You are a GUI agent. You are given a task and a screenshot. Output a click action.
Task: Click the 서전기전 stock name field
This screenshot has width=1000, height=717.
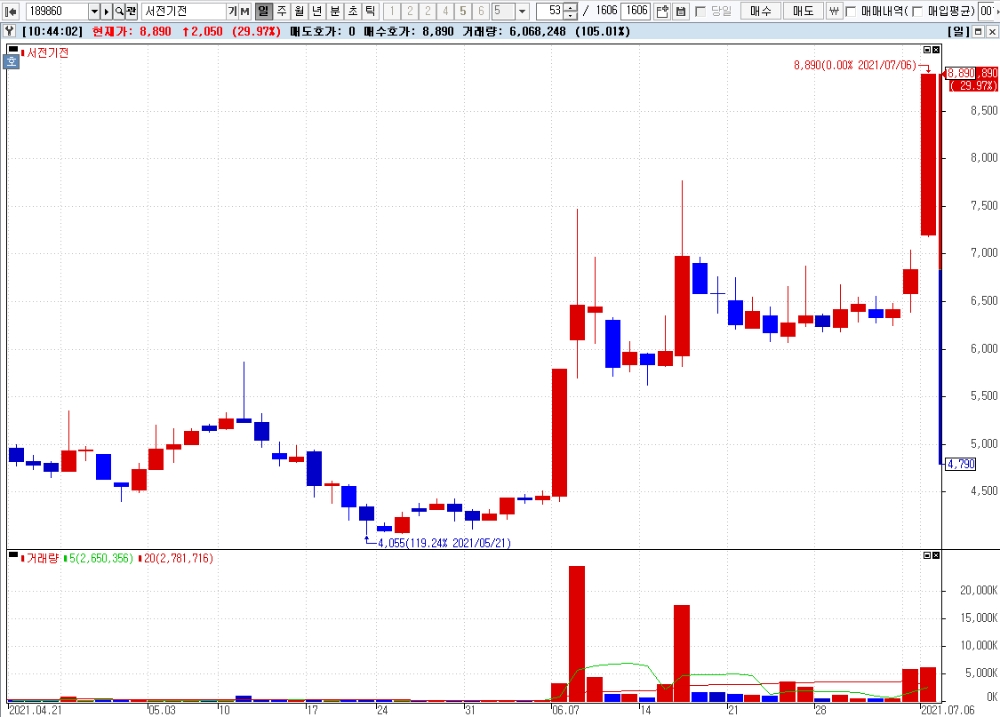click(x=184, y=11)
